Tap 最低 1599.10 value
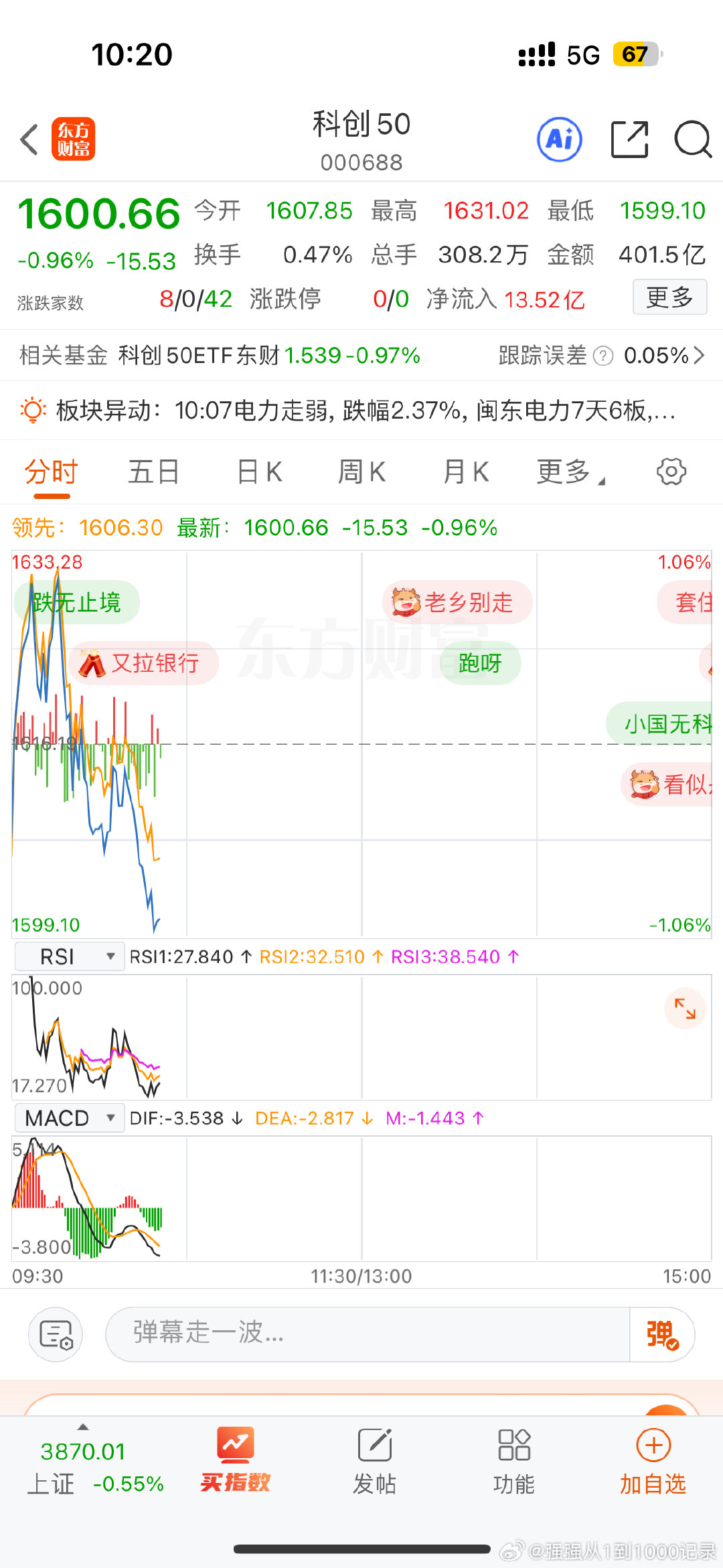This screenshot has height=1568, width=723. [663, 211]
